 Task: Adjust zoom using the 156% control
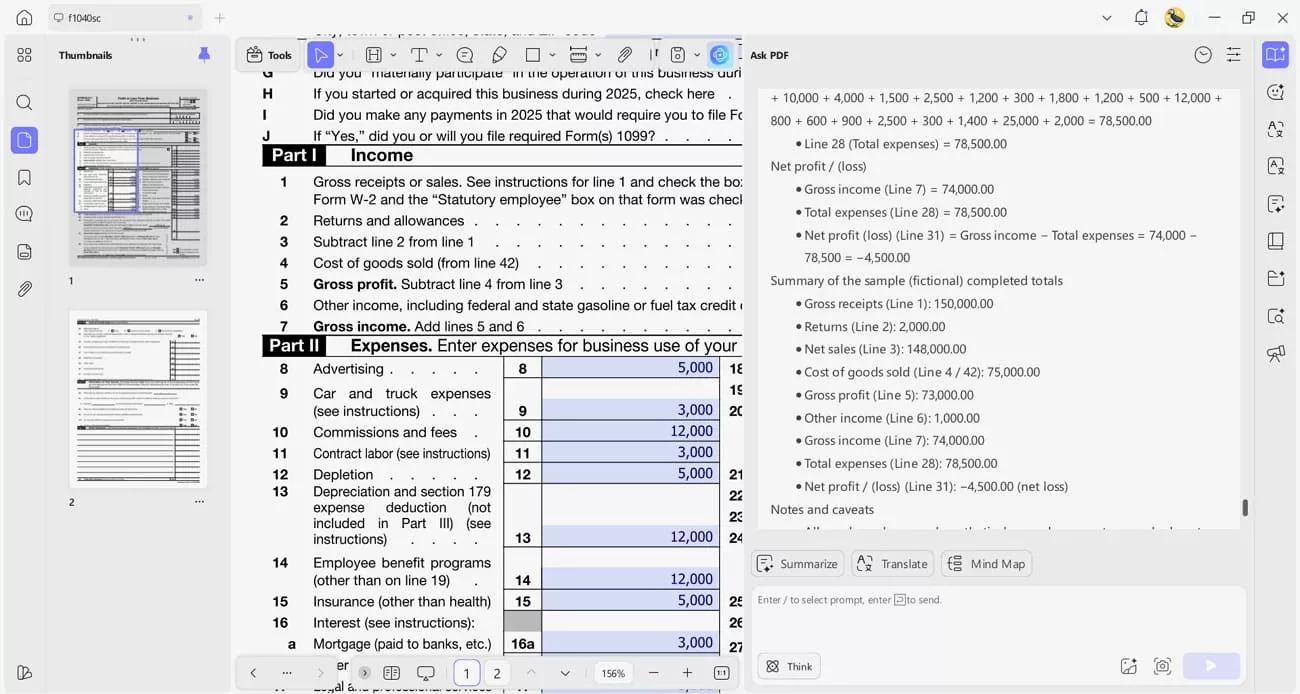coord(612,673)
